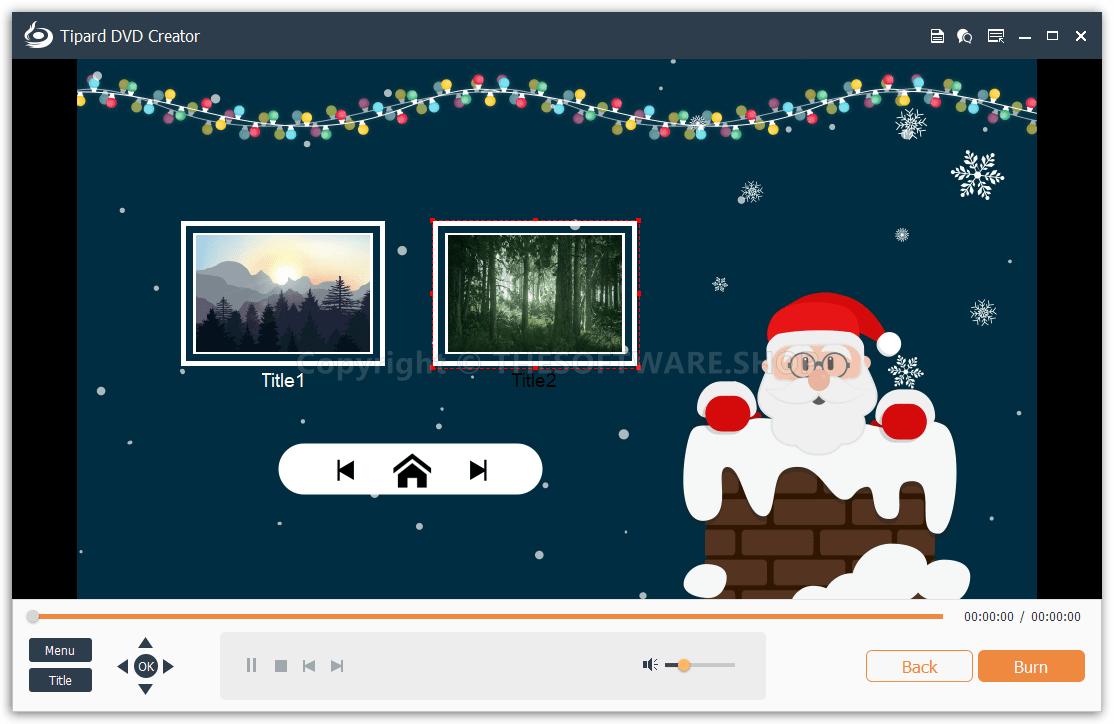
Task: Select the Title1 mountain sunset thumbnail
Action: tap(282, 293)
